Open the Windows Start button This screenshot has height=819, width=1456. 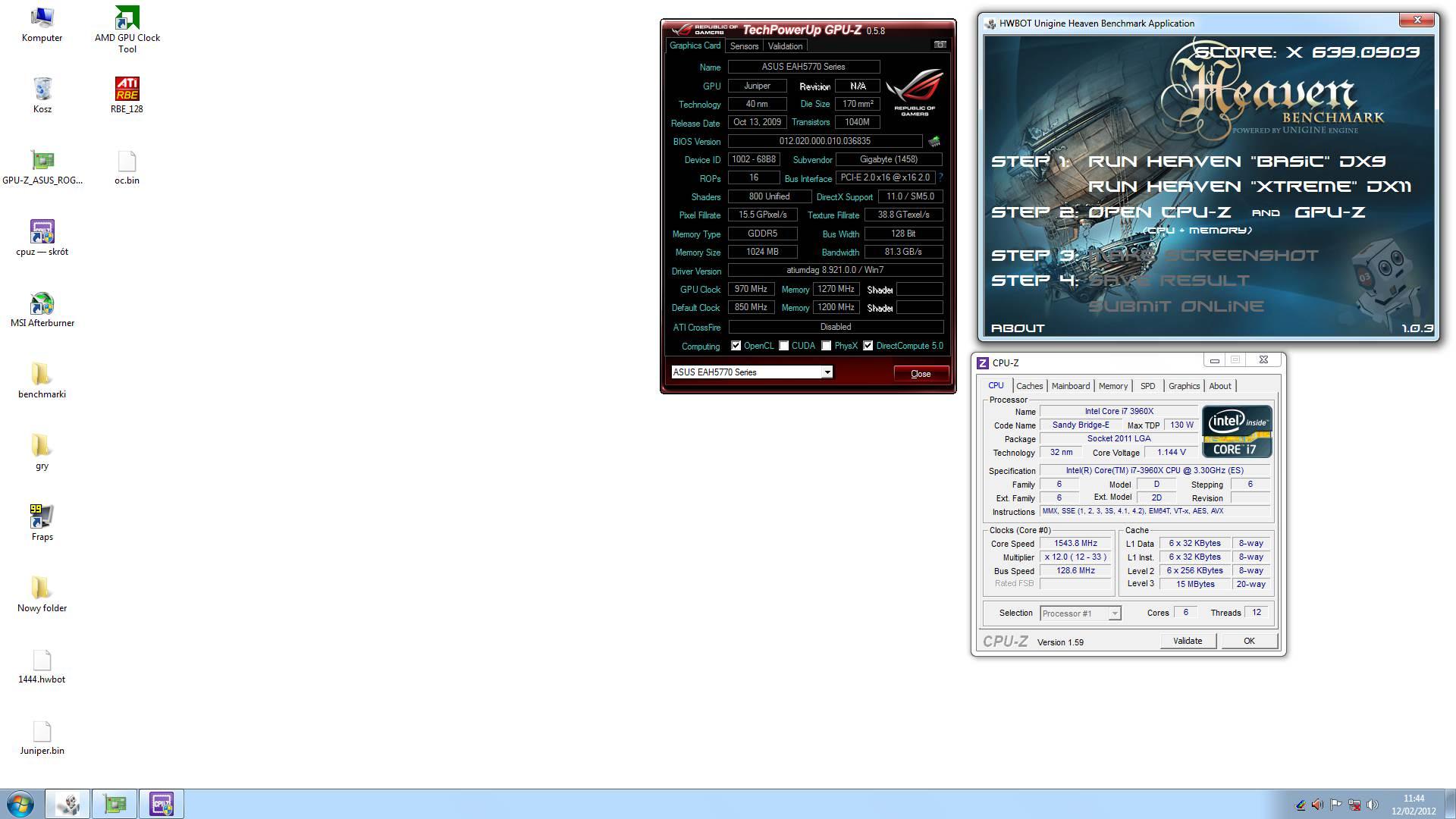point(20,804)
